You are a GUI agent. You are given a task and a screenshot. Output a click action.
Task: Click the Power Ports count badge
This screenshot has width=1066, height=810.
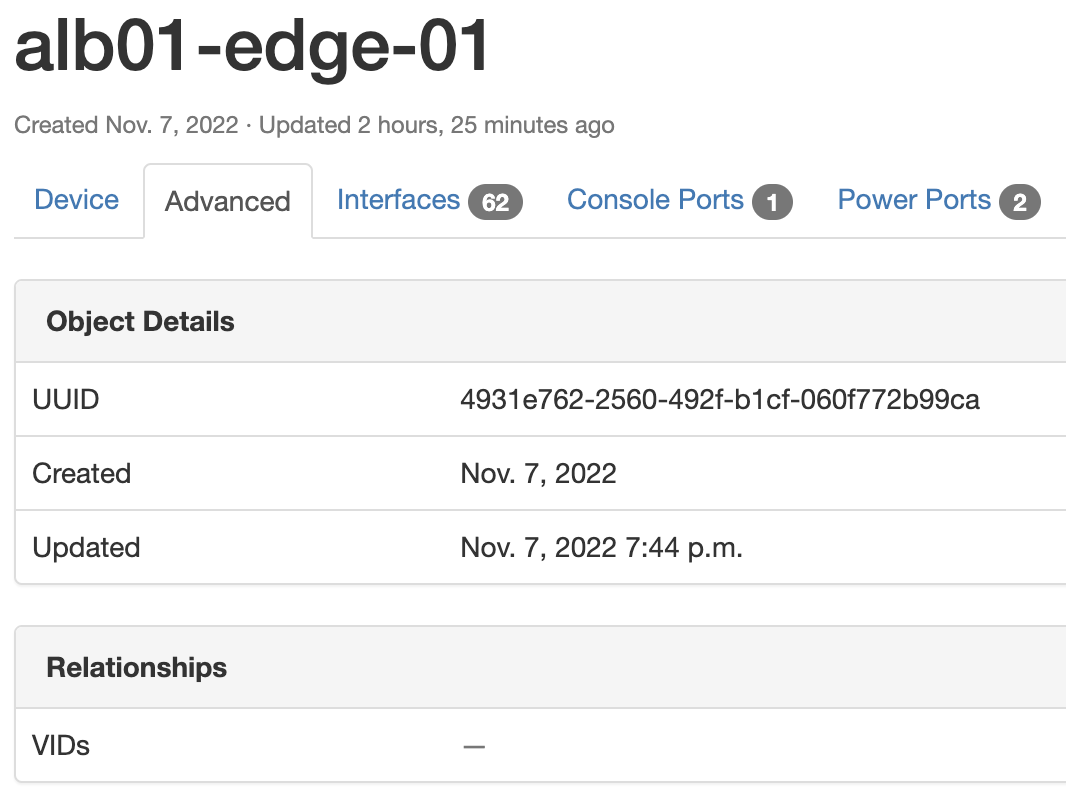tap(1019, 203)
